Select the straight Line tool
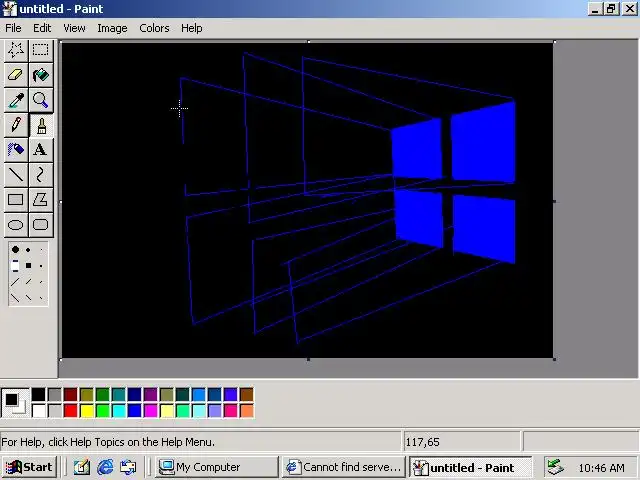Screen dimensions: 640x480 [16, 175]
